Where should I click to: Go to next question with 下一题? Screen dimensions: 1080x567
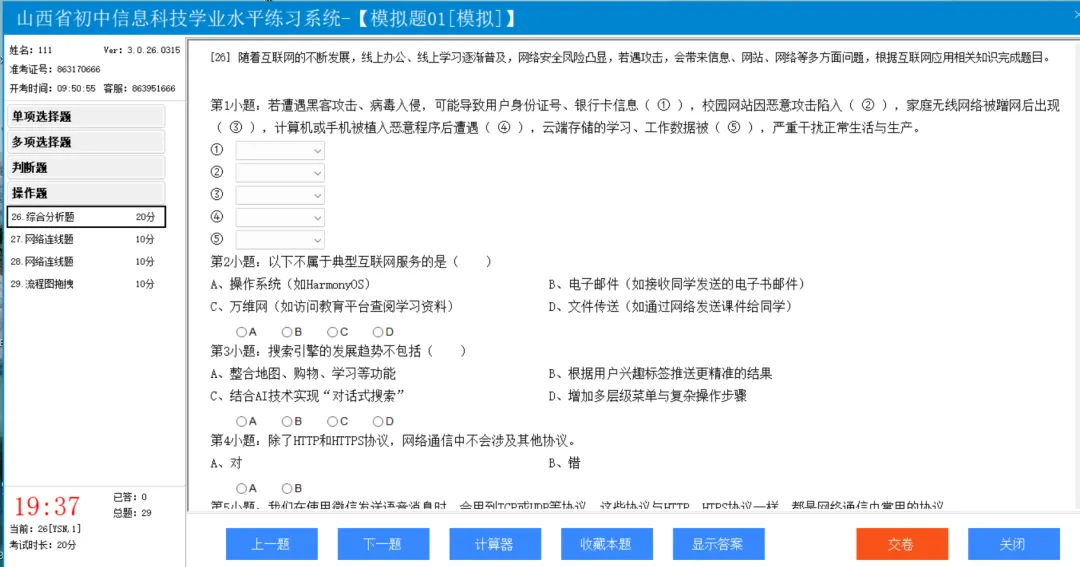[x=383, y=544]
